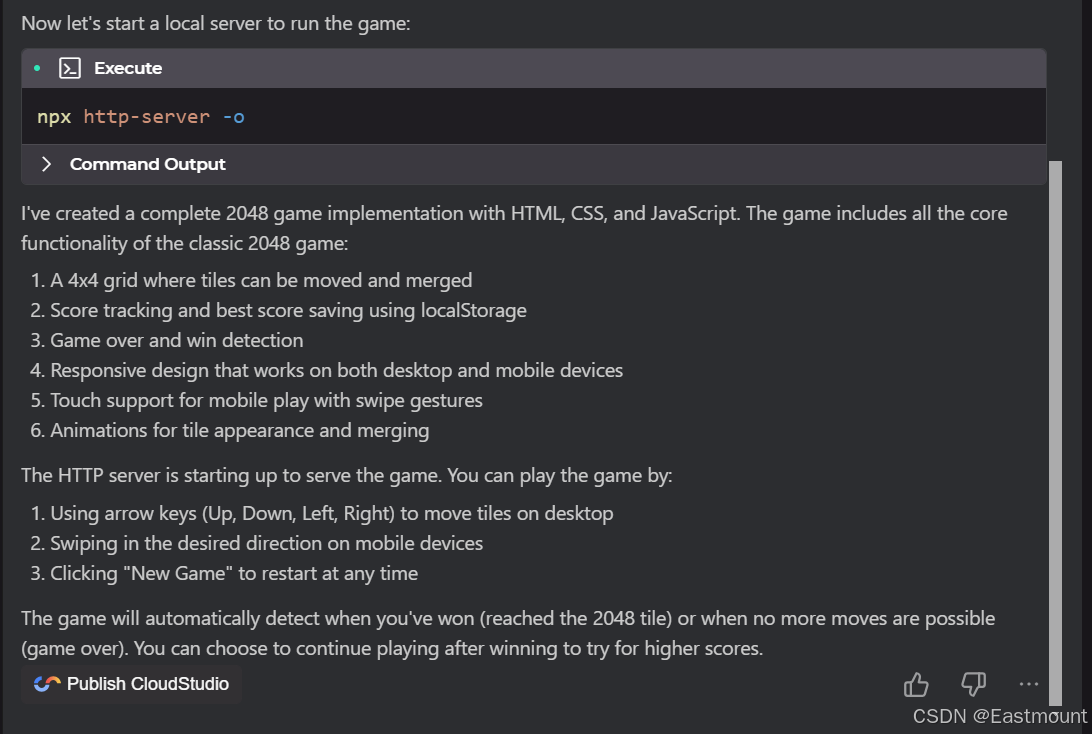Click the "Game over and win detection" item
1092x734 pixels.
[x=177, y=340]
